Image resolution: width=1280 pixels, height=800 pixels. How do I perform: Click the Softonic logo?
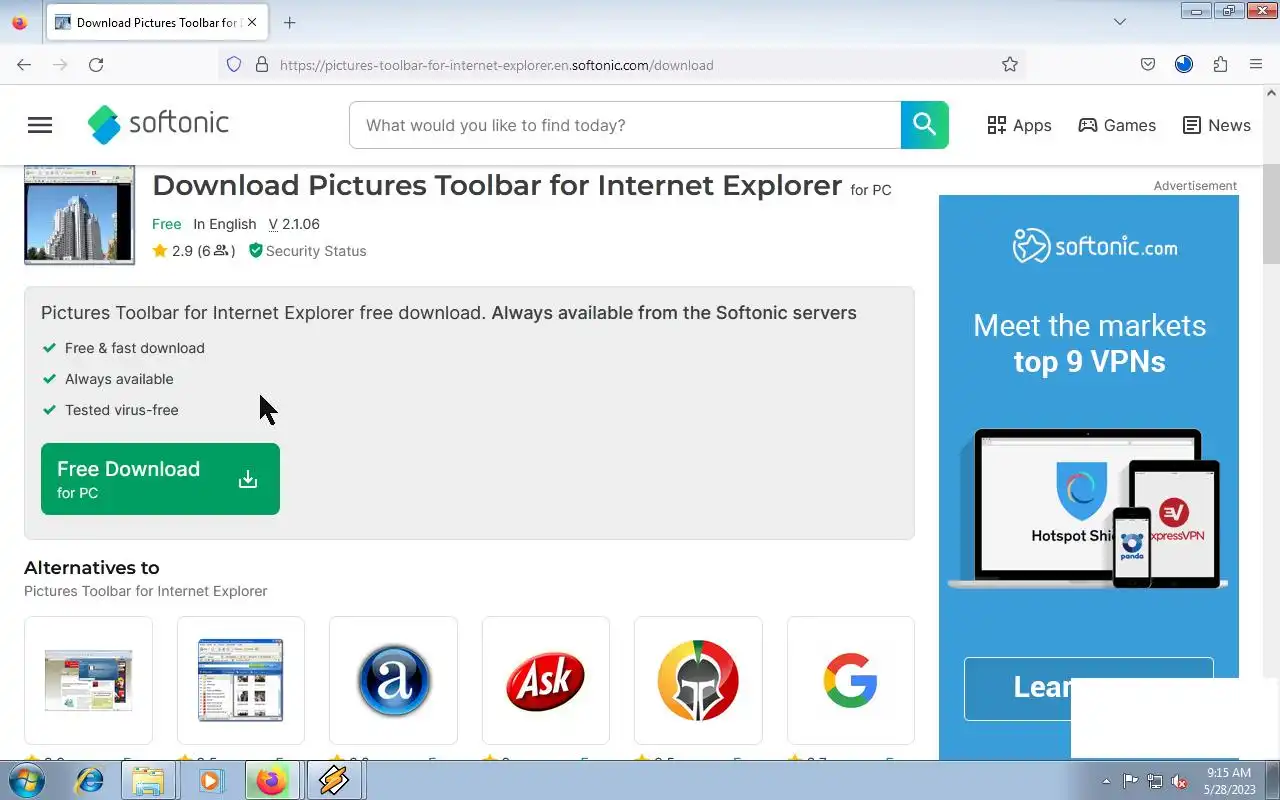[x=158, y=124]
